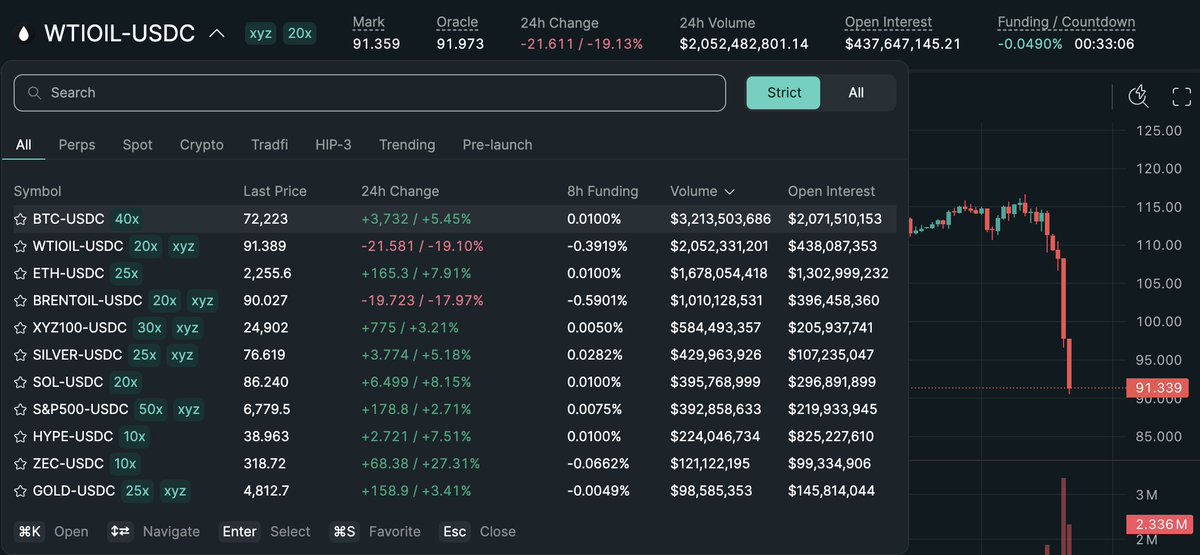1200x555 pixels.
Task: Click the Enter Select shortcut hint
Action: pos(264,532)
